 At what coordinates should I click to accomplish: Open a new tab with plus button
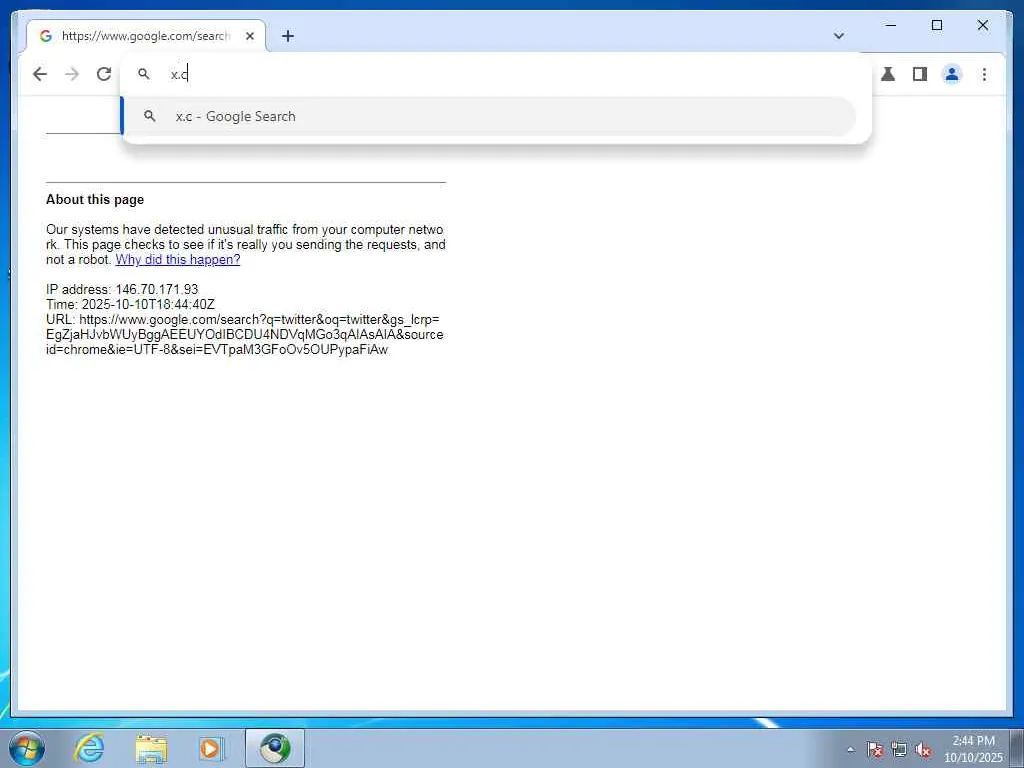tap(287, 36)
